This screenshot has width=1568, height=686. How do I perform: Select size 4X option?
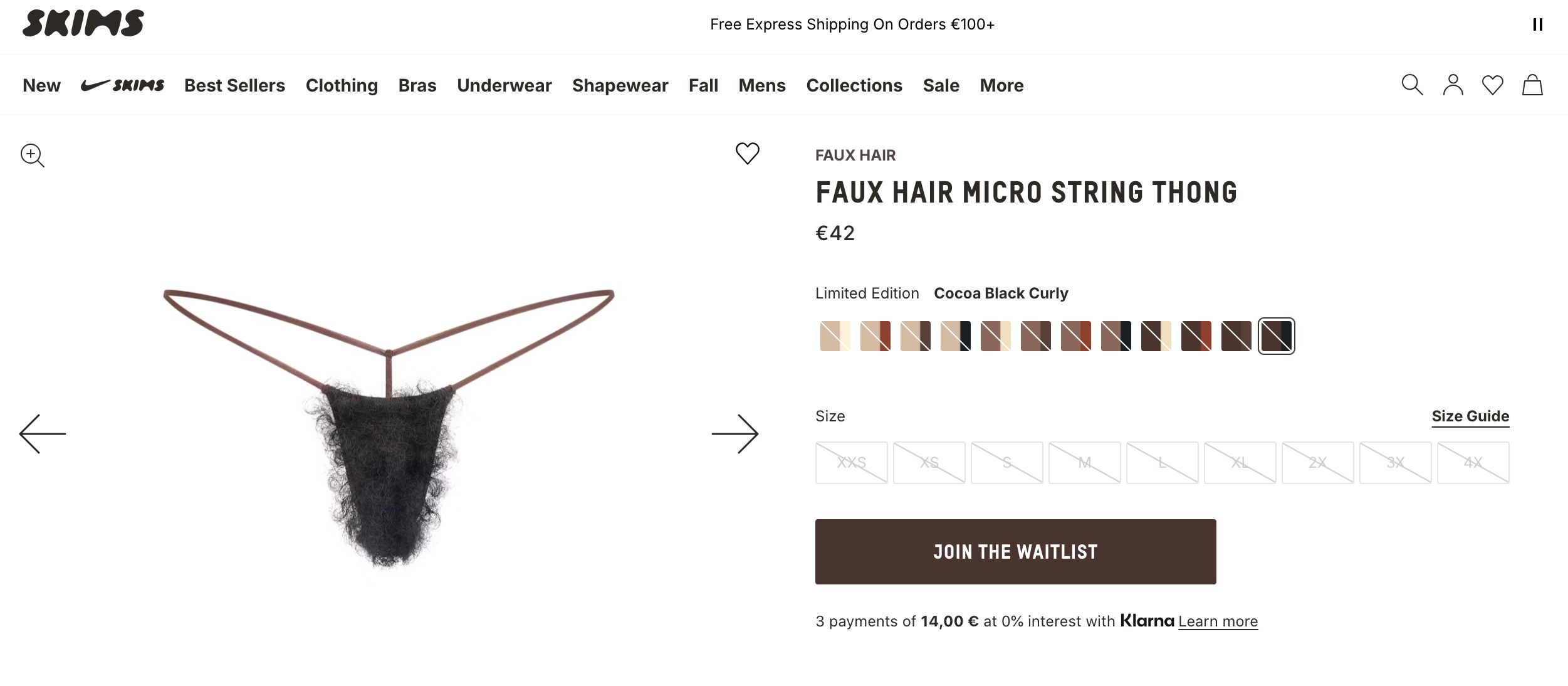pyautogui.click(x=1473, y=463)
